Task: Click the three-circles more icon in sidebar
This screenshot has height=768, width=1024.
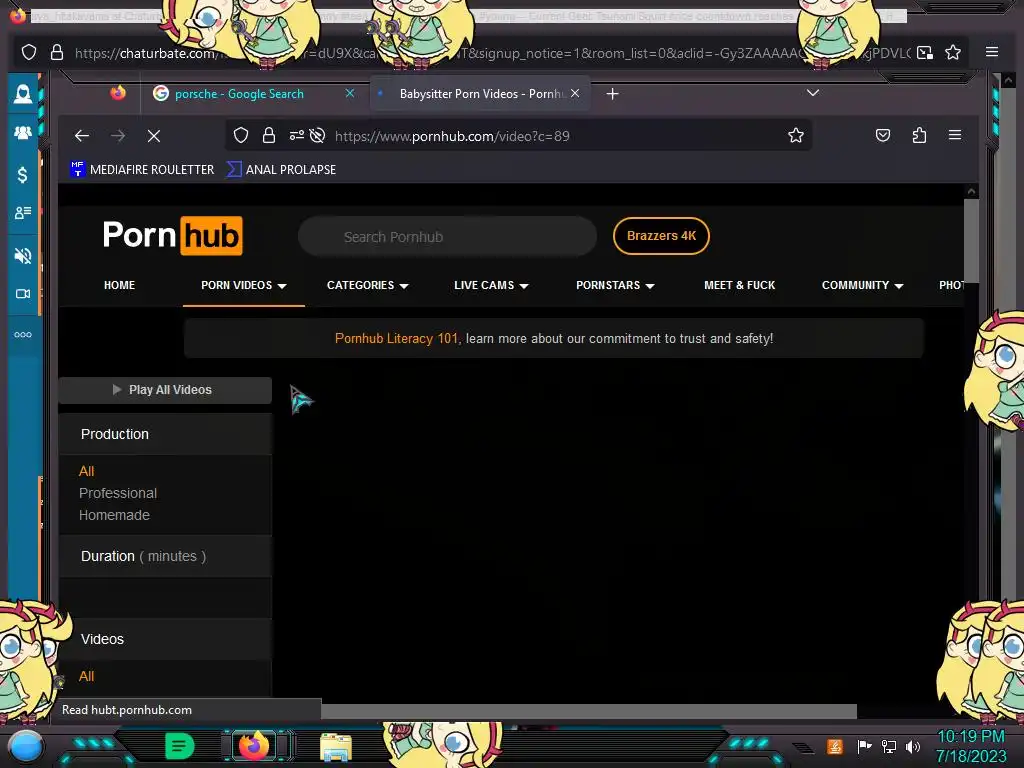Action: pyautogui.click(x=23, y=334)
